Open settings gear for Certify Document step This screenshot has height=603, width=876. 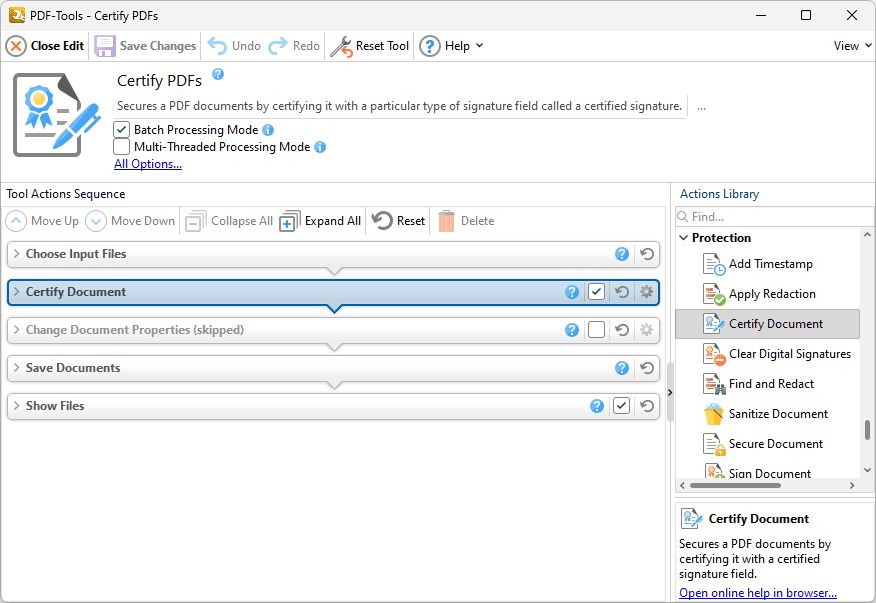pyautogui.click(x=646, y=292)
